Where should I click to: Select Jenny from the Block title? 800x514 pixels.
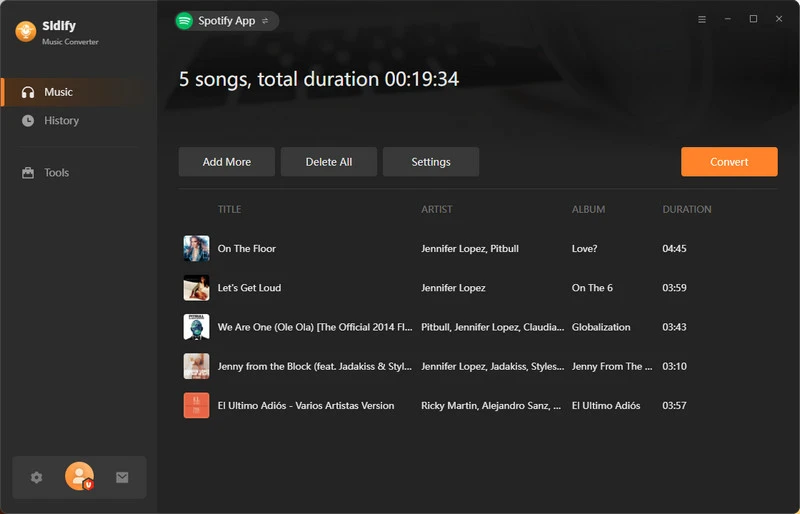click(314, 366)
